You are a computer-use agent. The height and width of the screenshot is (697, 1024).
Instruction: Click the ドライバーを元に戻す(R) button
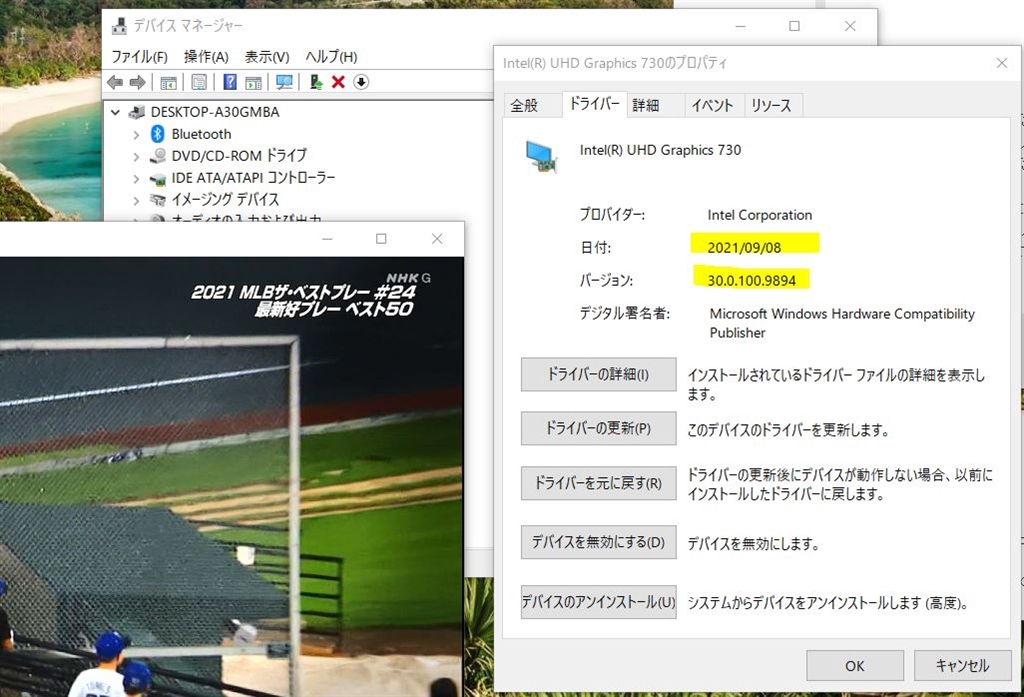(598, 483)
